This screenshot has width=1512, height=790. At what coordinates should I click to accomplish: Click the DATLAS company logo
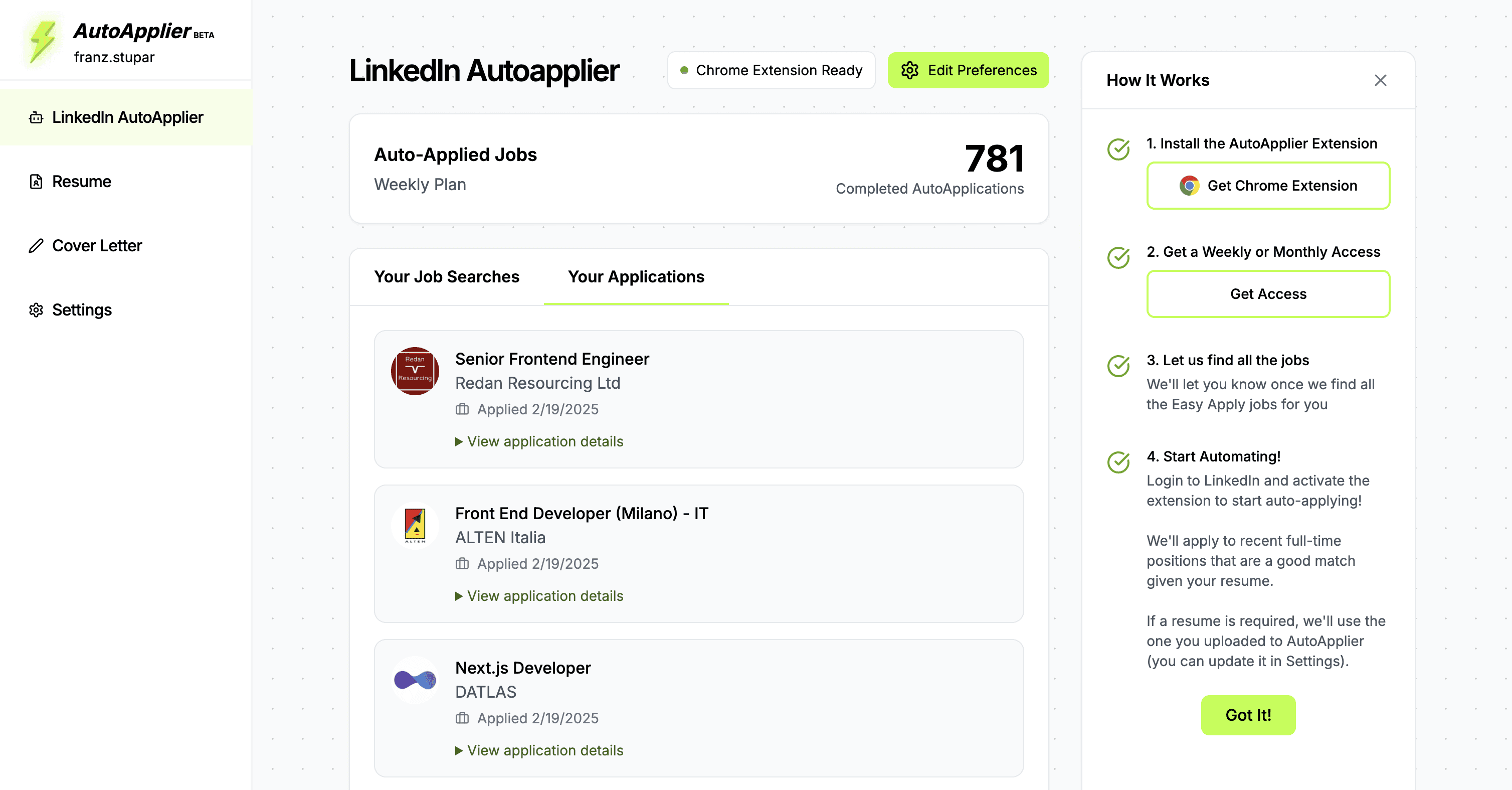[415, 680]
